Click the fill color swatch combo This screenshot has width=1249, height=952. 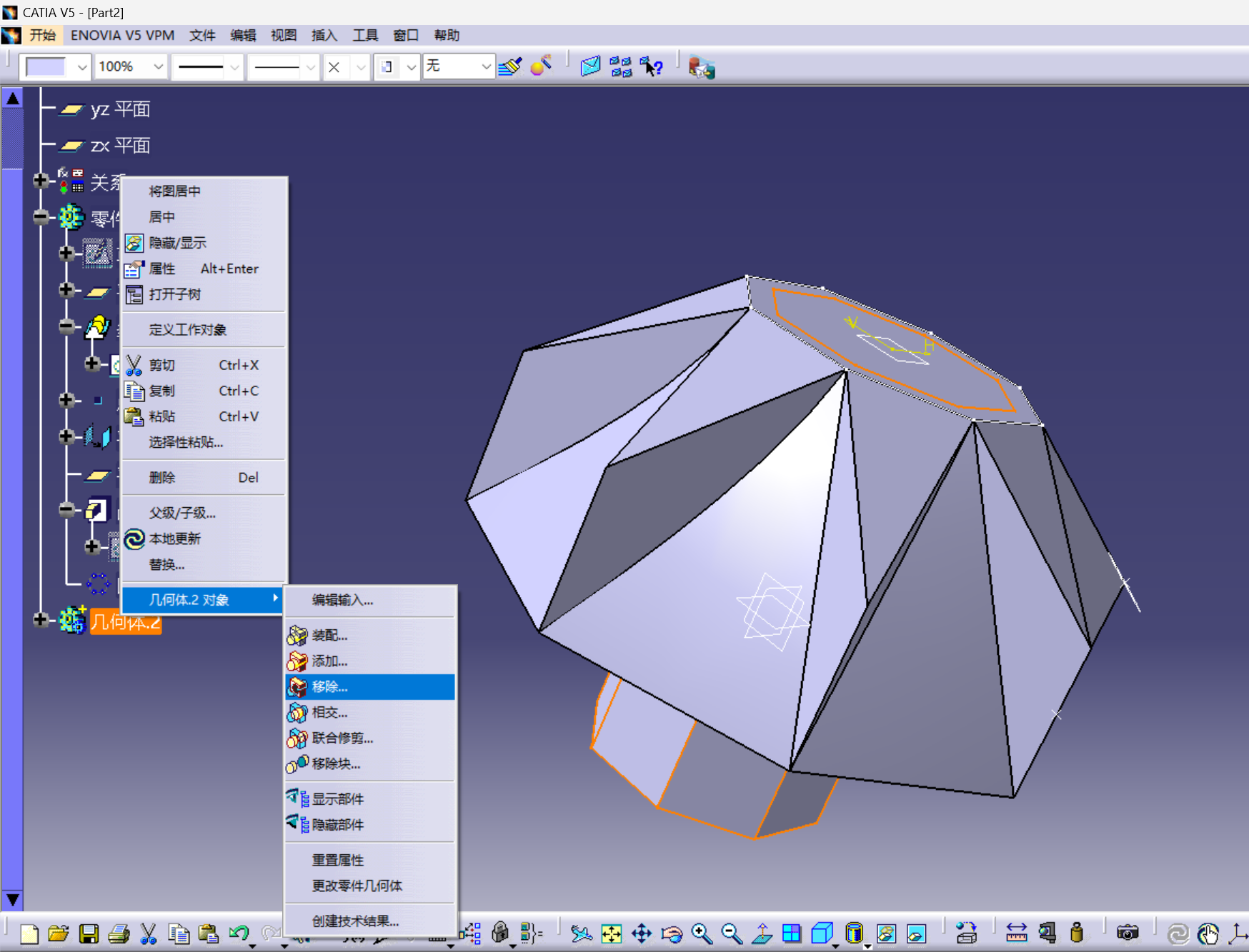[x=56, y=67]
